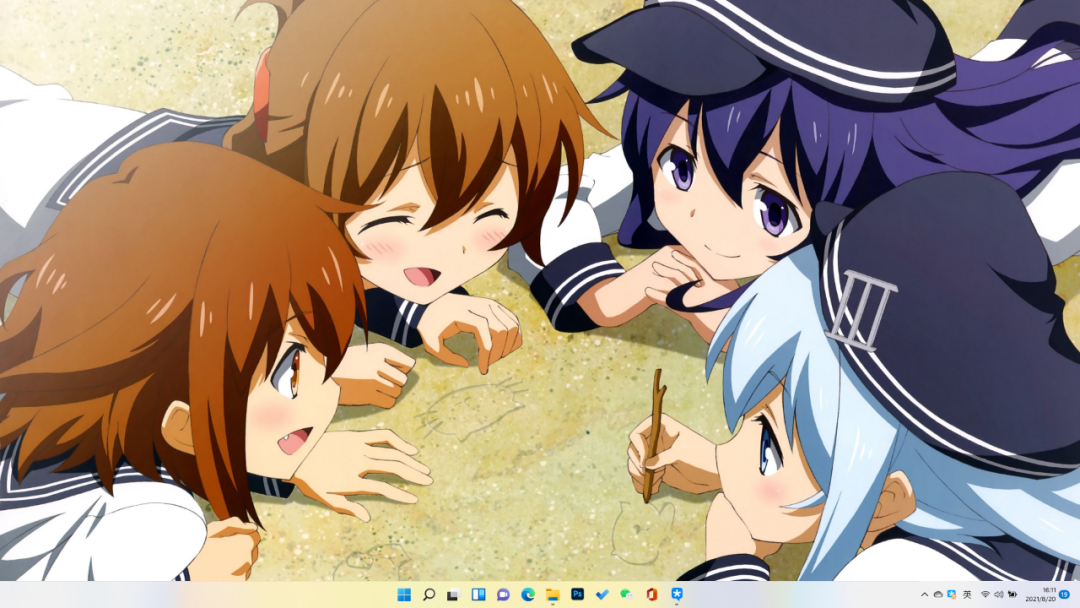Image resolution: width=1080 pixels, height=608 pixels.
Task: Show hidden system tray icons
Action: click(924, 594)
